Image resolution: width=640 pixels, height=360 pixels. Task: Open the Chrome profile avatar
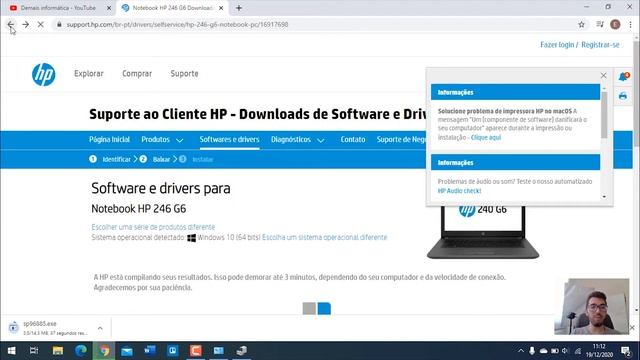click(x=615, y=24)
